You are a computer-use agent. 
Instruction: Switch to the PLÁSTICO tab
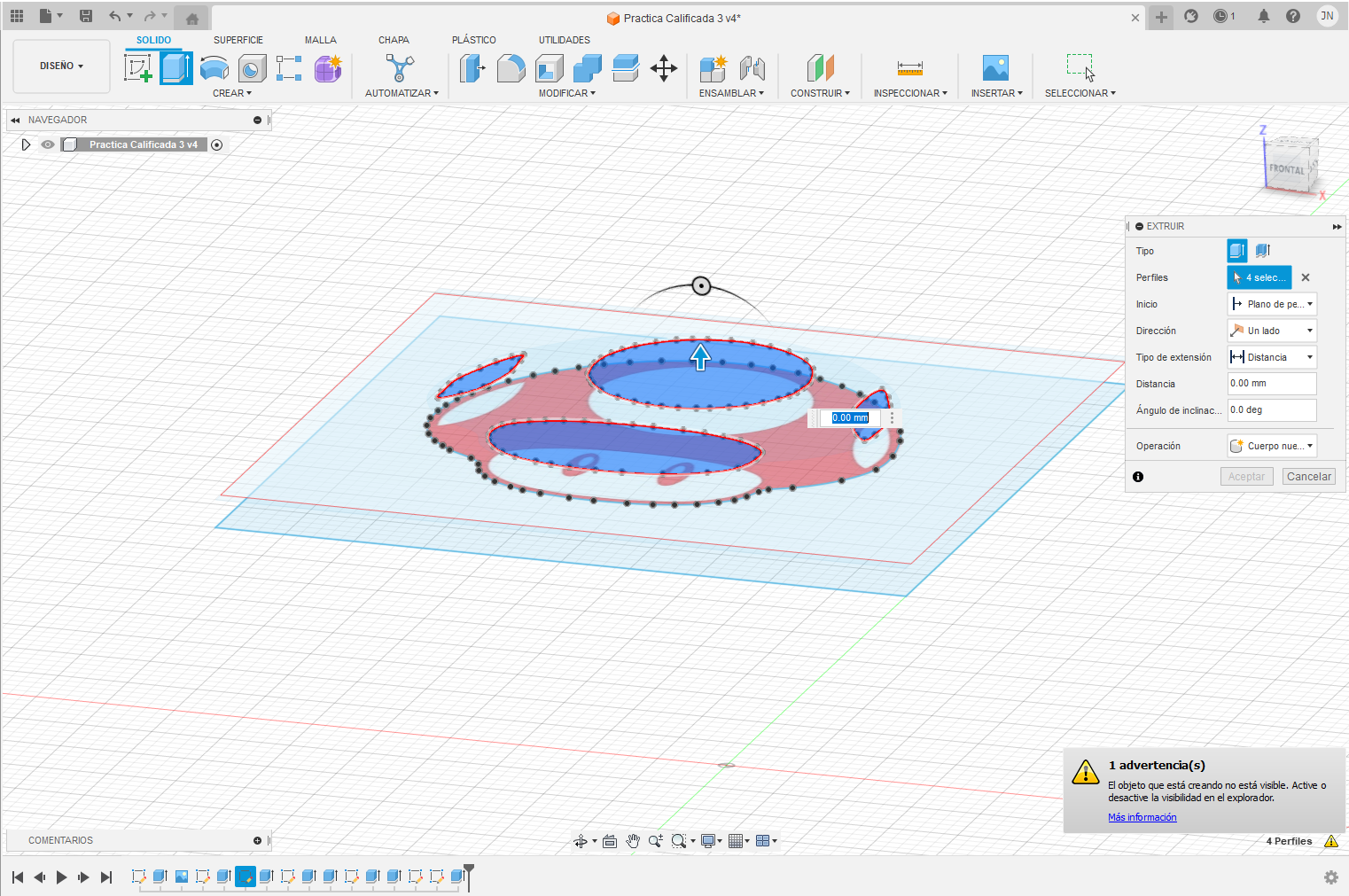coord(474,40)
